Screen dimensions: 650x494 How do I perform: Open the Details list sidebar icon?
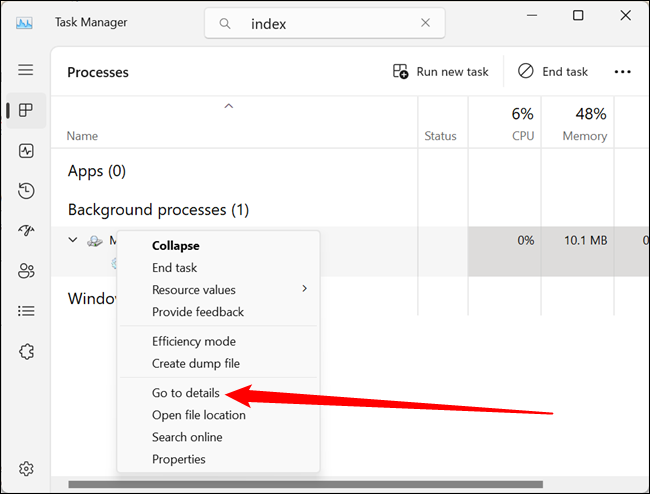[26, 311]
